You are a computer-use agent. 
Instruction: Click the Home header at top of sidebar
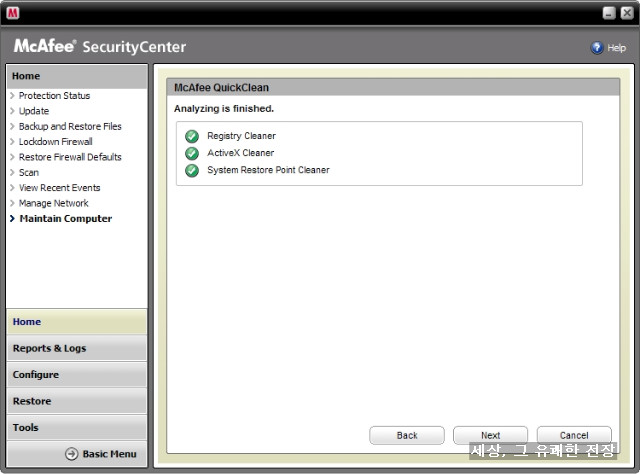pyautogui.click(x=77, y=76)
